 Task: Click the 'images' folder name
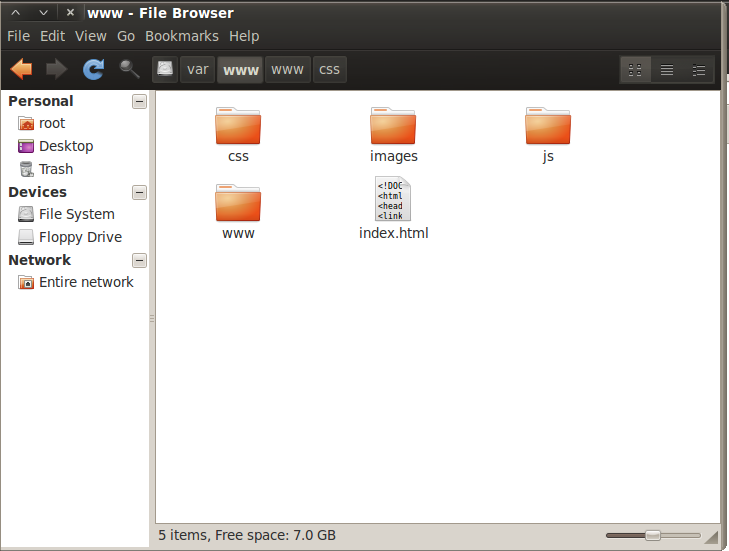pos(393,156)
